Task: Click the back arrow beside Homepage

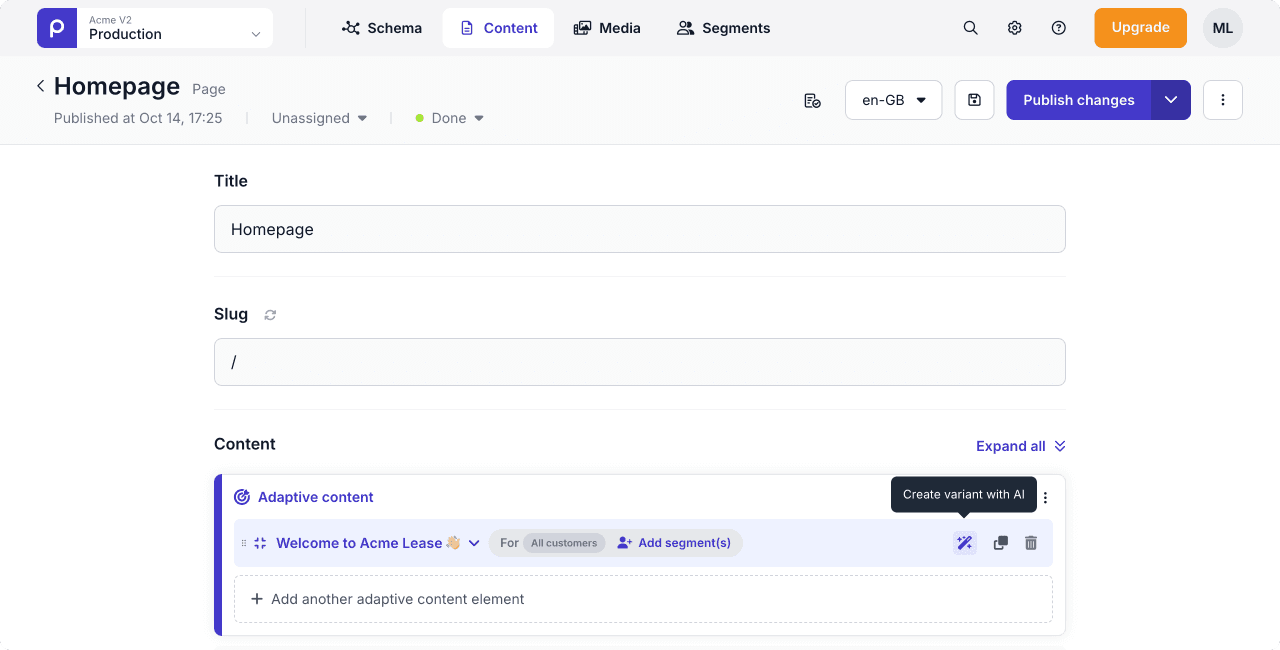Action: click(x=41, y=86)
